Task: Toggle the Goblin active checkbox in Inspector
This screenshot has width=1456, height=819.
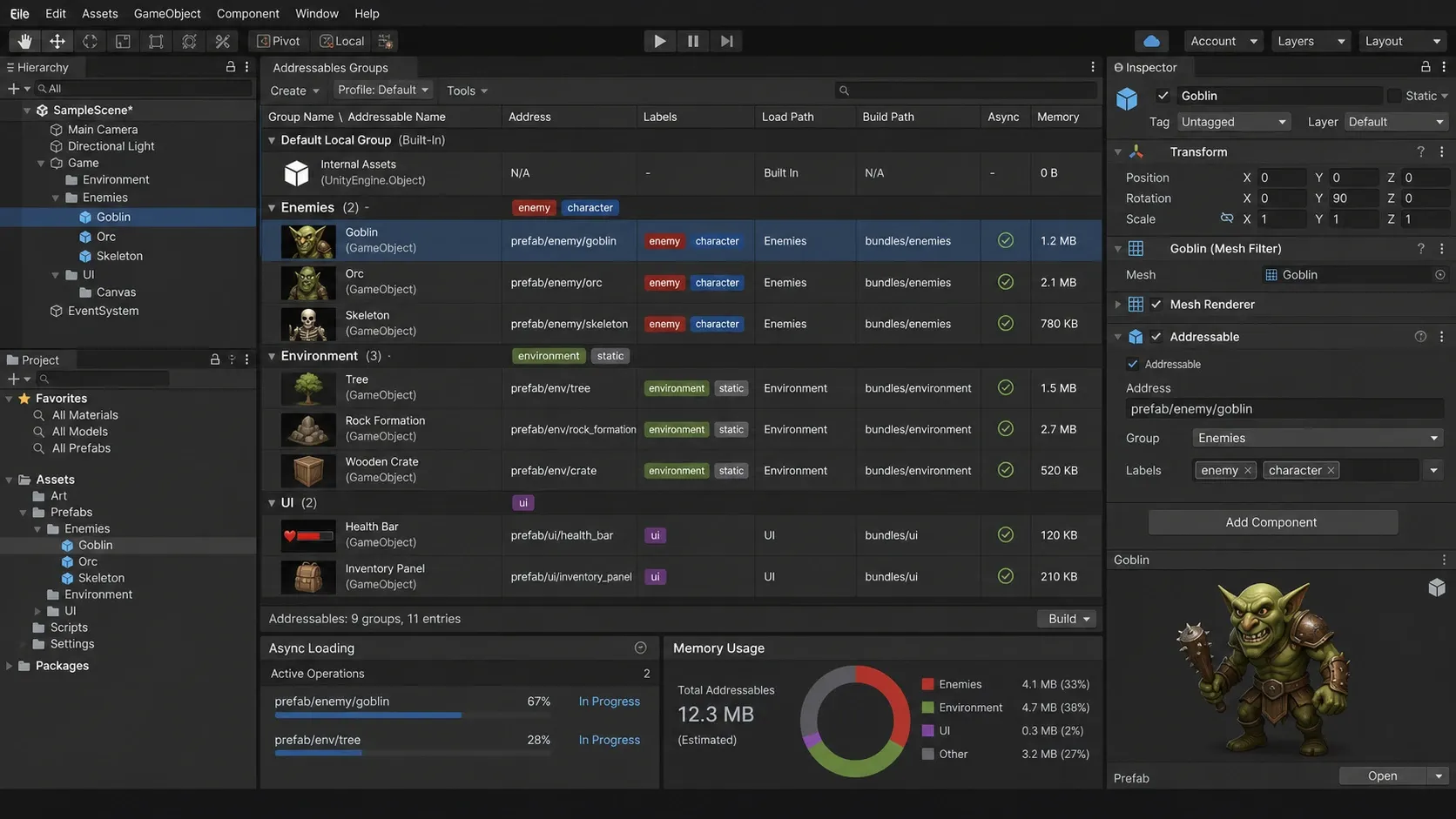Action: [x=1163, y=96]
